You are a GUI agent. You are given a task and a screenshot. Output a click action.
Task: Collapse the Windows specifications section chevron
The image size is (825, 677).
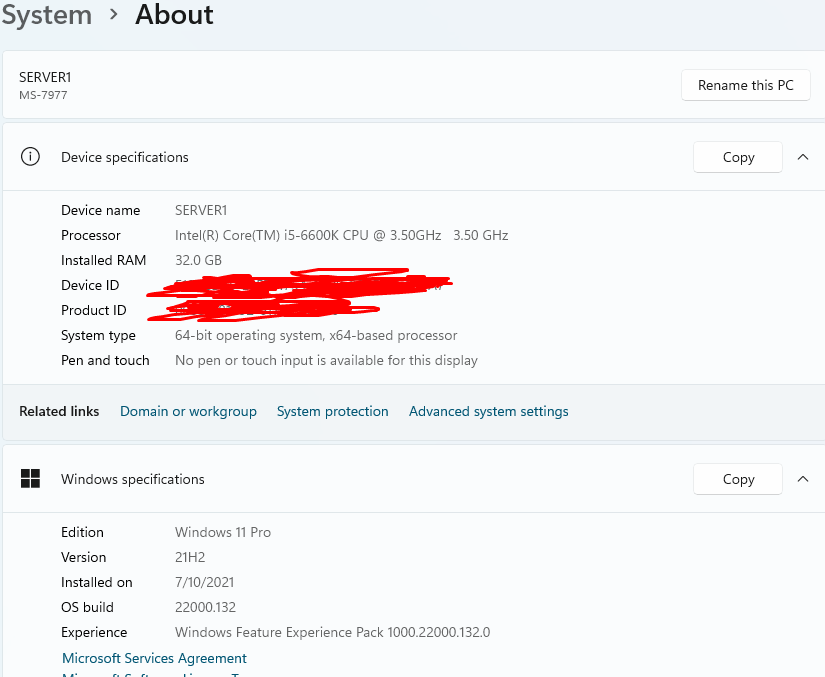[x=803, y=479]
